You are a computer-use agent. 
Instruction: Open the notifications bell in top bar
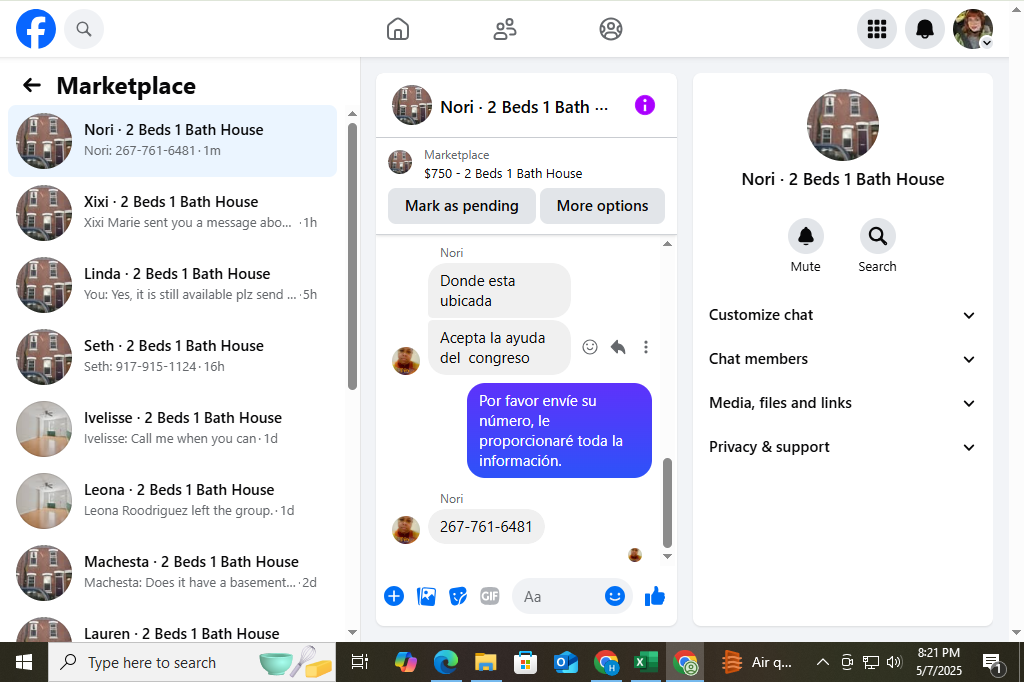(925, 29)
